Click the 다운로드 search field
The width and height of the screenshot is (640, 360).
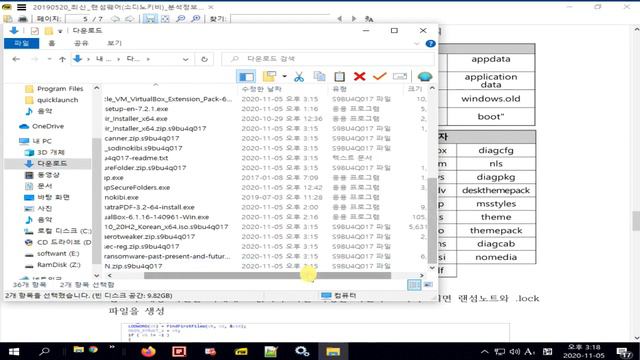(x=328, y=59)
